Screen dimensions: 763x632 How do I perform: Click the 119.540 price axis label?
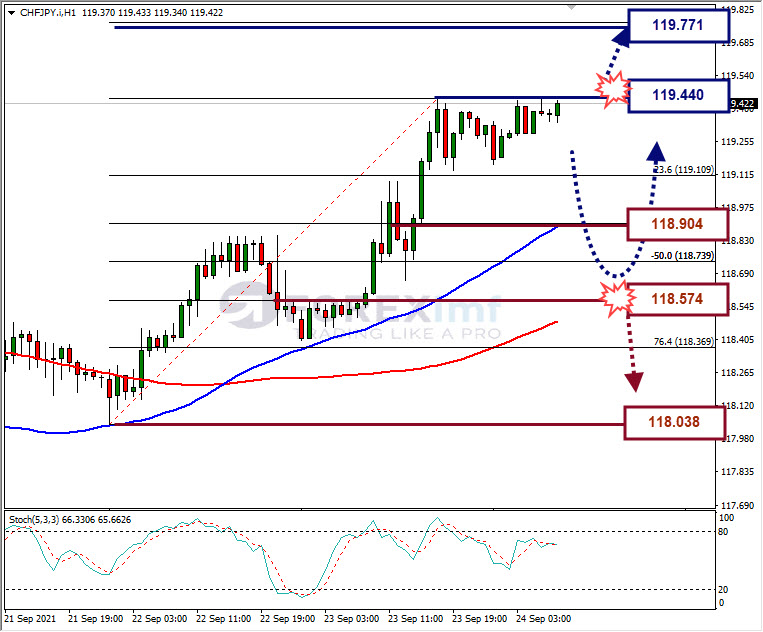[x=737, y=76]
